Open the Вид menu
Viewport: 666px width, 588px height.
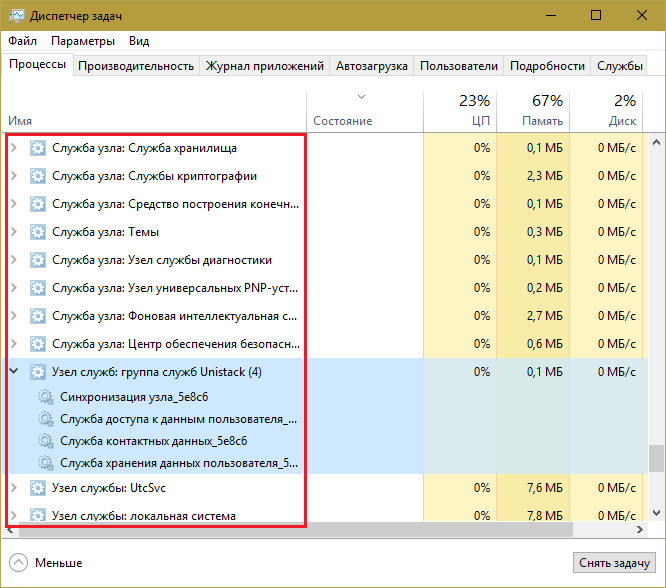[139, 41]
